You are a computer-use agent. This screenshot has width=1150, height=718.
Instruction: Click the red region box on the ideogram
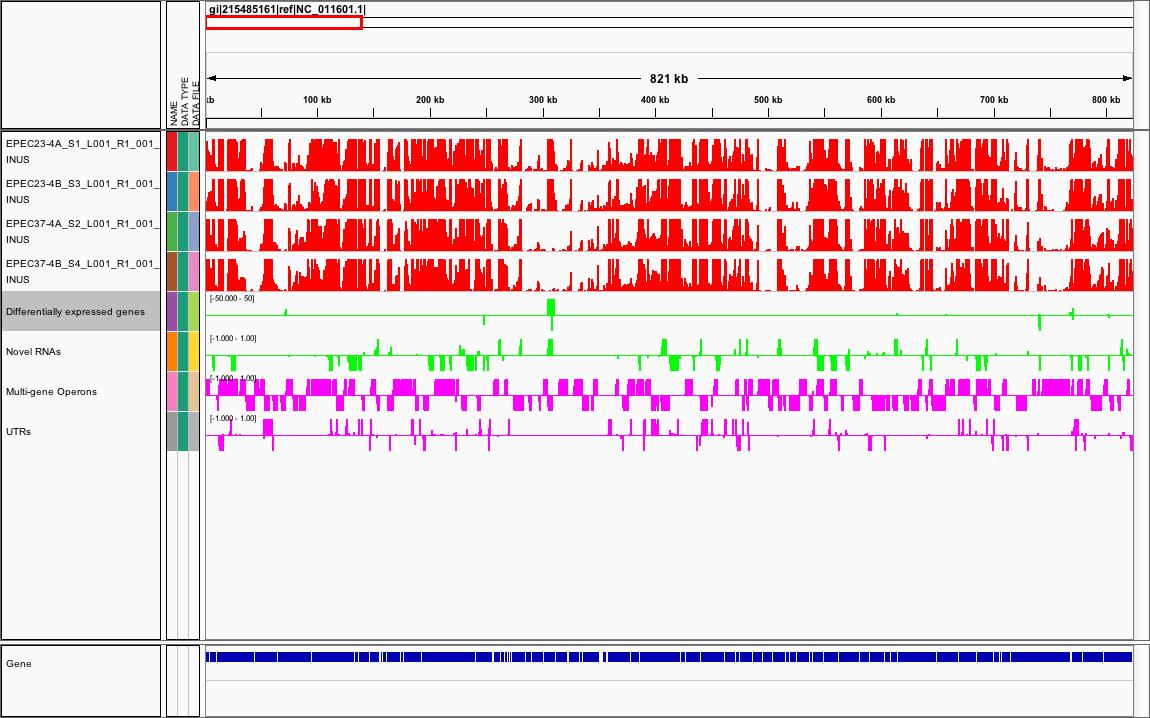[284, 23]
